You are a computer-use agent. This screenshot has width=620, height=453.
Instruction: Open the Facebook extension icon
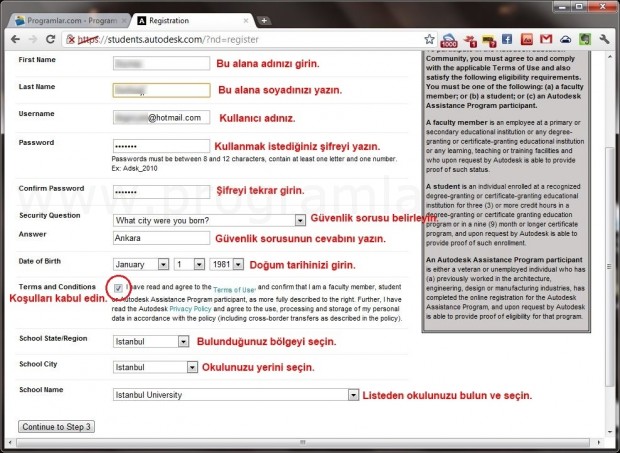[x=507, y=39]
